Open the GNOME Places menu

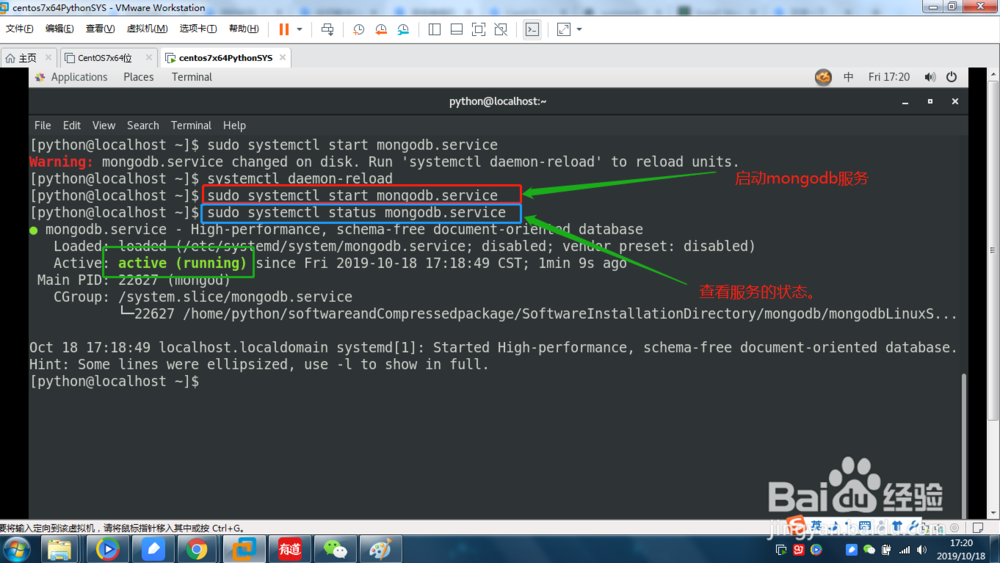pyautogui.click(x=138, y=77)
